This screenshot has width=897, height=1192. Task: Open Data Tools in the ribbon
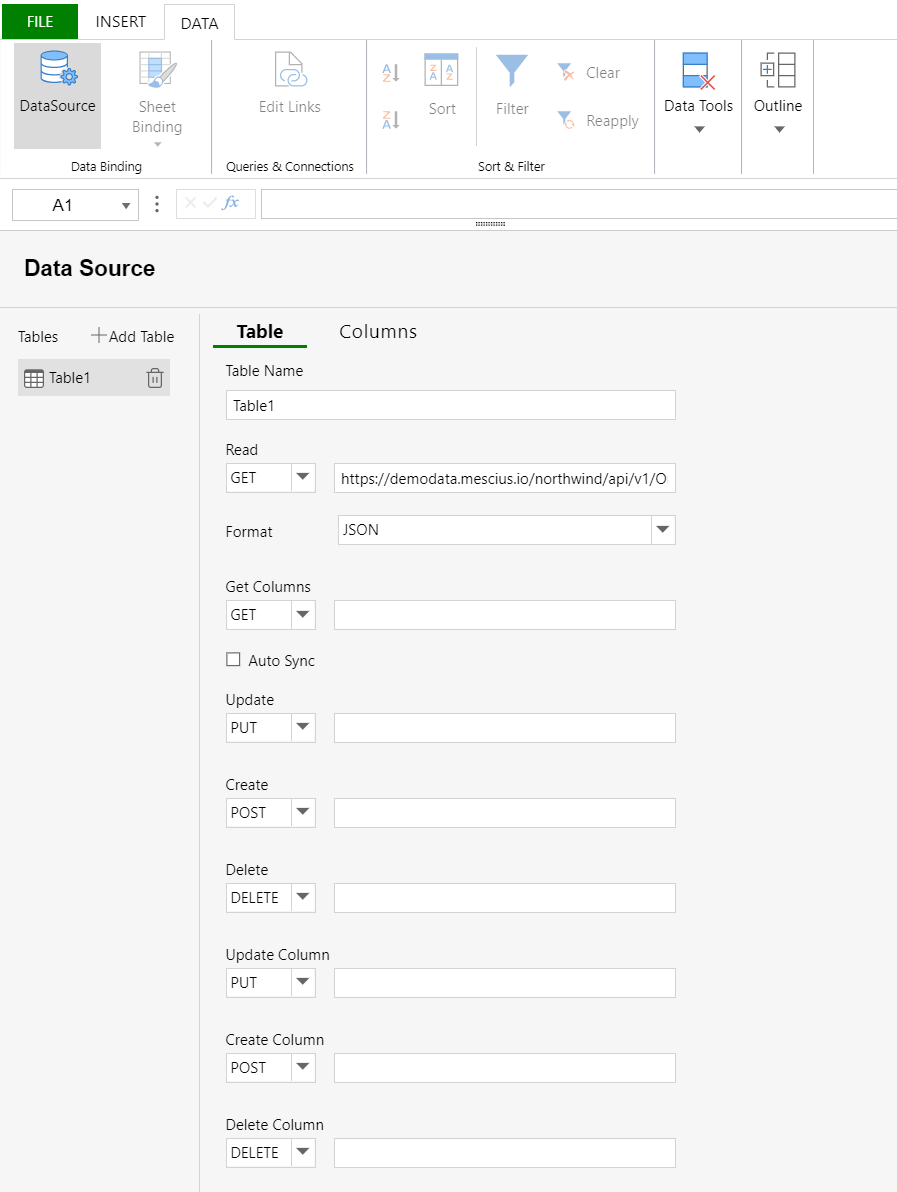point(698,72)
